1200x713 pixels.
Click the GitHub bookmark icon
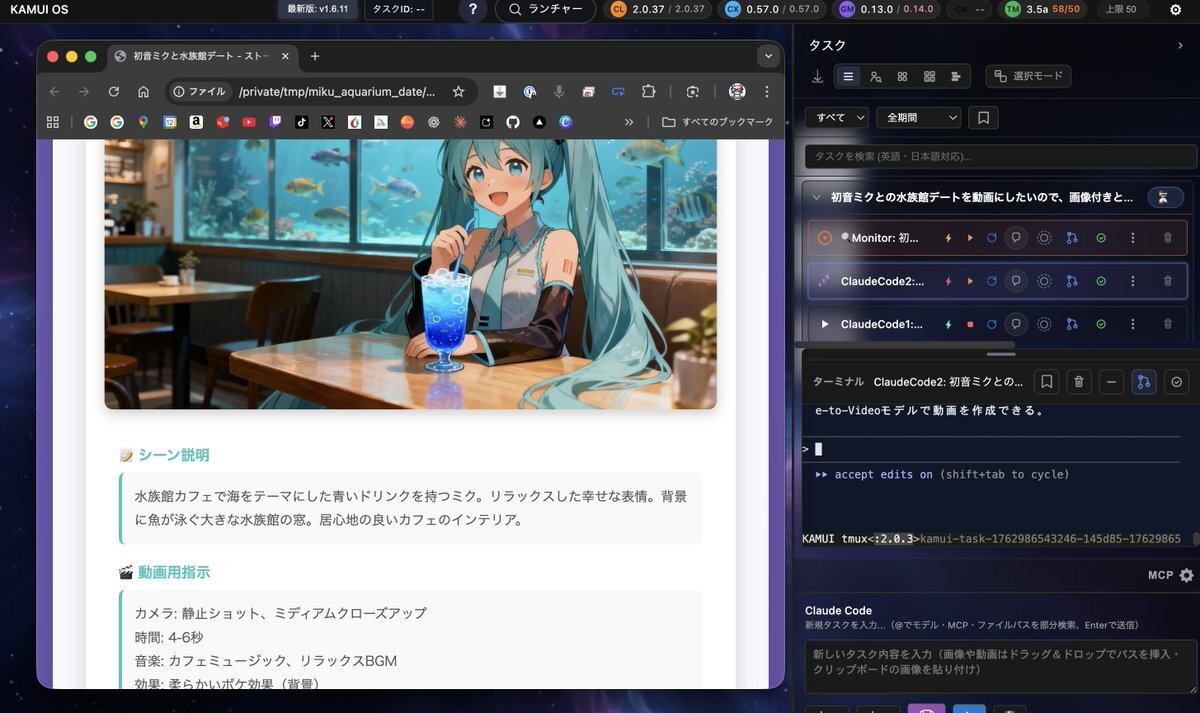point(513,122)
